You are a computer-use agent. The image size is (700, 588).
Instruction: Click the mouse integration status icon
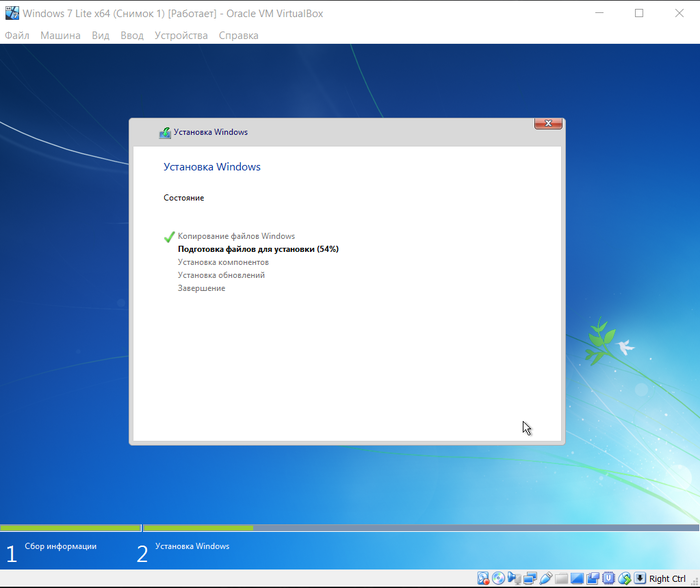(x=625, y=578)
